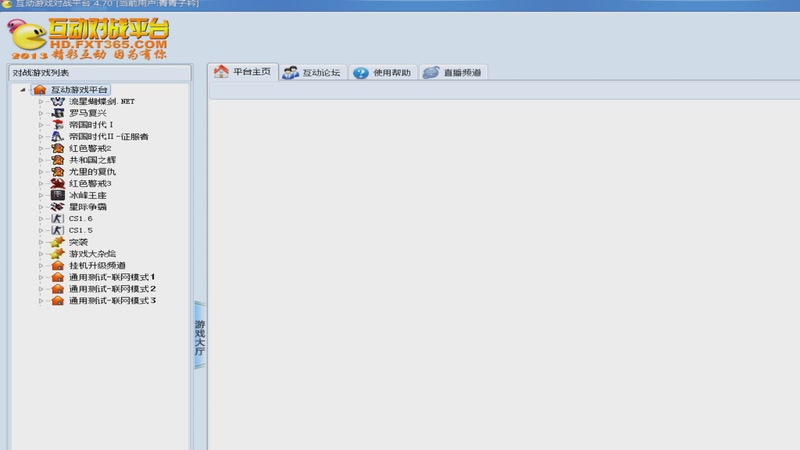Image resolution: width=800 pixels, height=450 pixels.
Task: Expand the 罗马复兴 node
Action: tap(41, 113)
